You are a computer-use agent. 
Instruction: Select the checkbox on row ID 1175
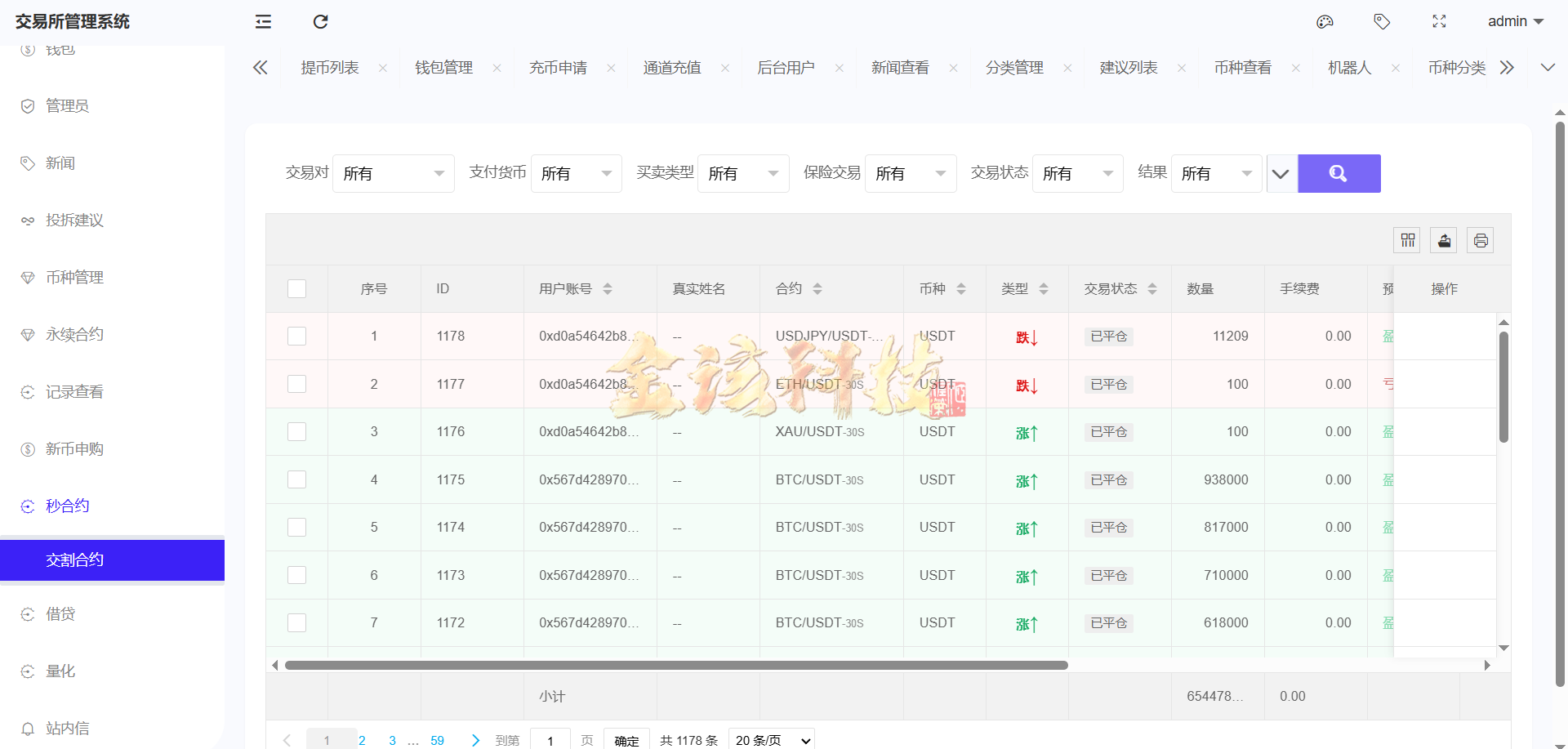(x=296, y=479)
